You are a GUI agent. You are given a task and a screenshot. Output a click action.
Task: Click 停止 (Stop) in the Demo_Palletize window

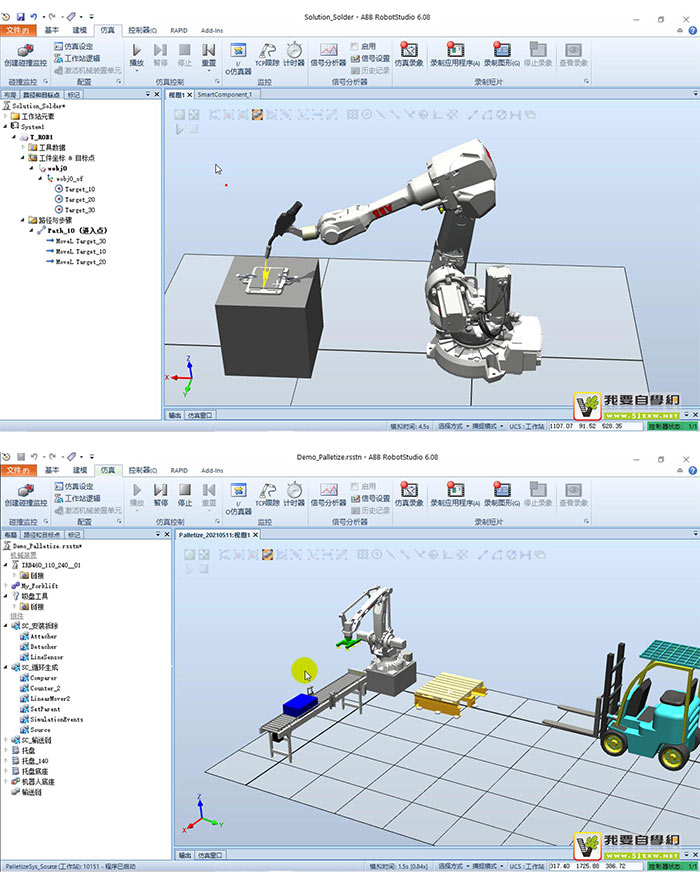184,495
